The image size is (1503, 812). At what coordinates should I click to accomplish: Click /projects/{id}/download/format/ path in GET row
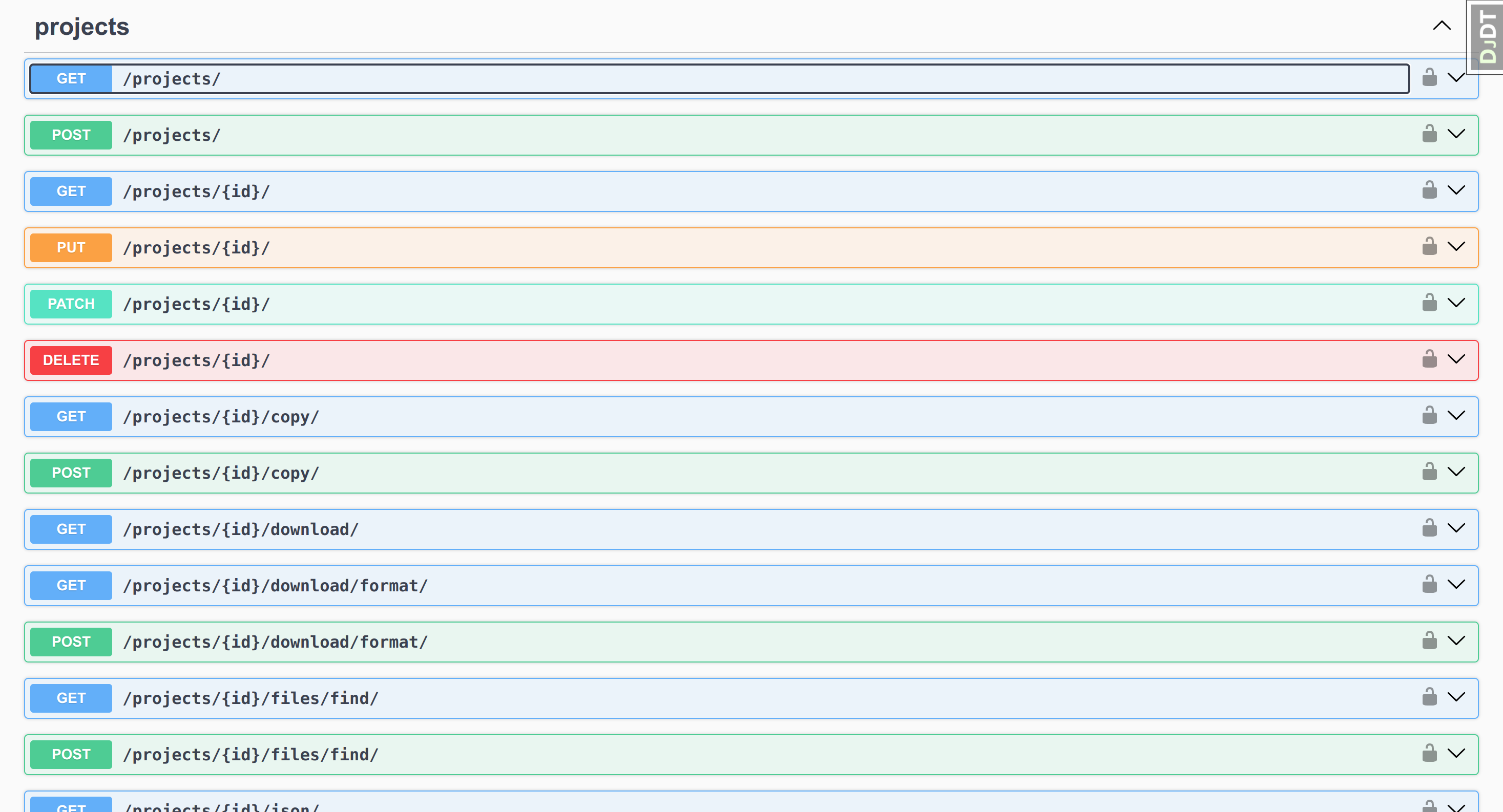tap(276, 586)
